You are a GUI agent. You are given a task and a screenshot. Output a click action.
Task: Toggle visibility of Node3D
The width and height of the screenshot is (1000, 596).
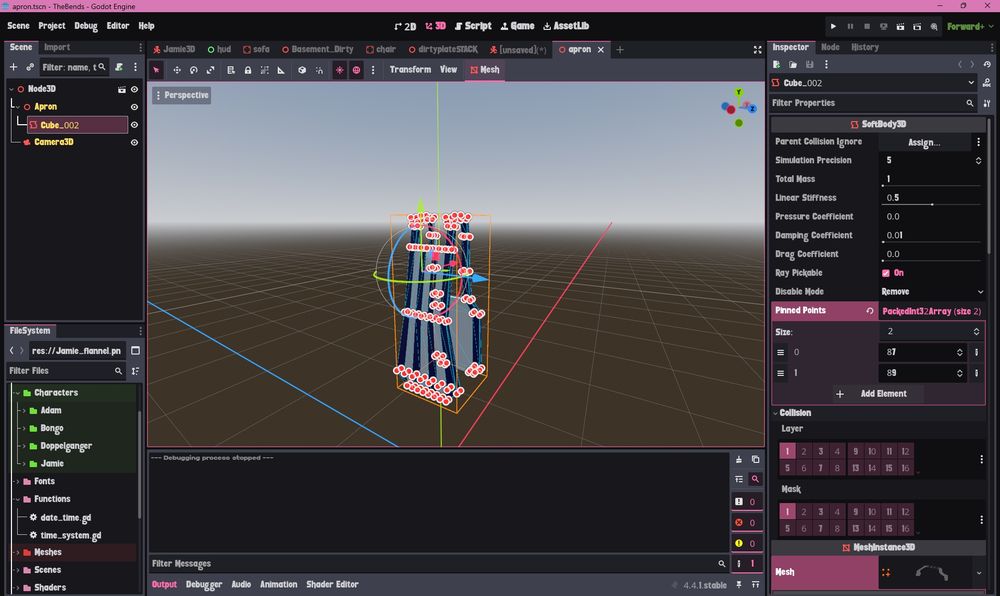[x=135, y=89]
